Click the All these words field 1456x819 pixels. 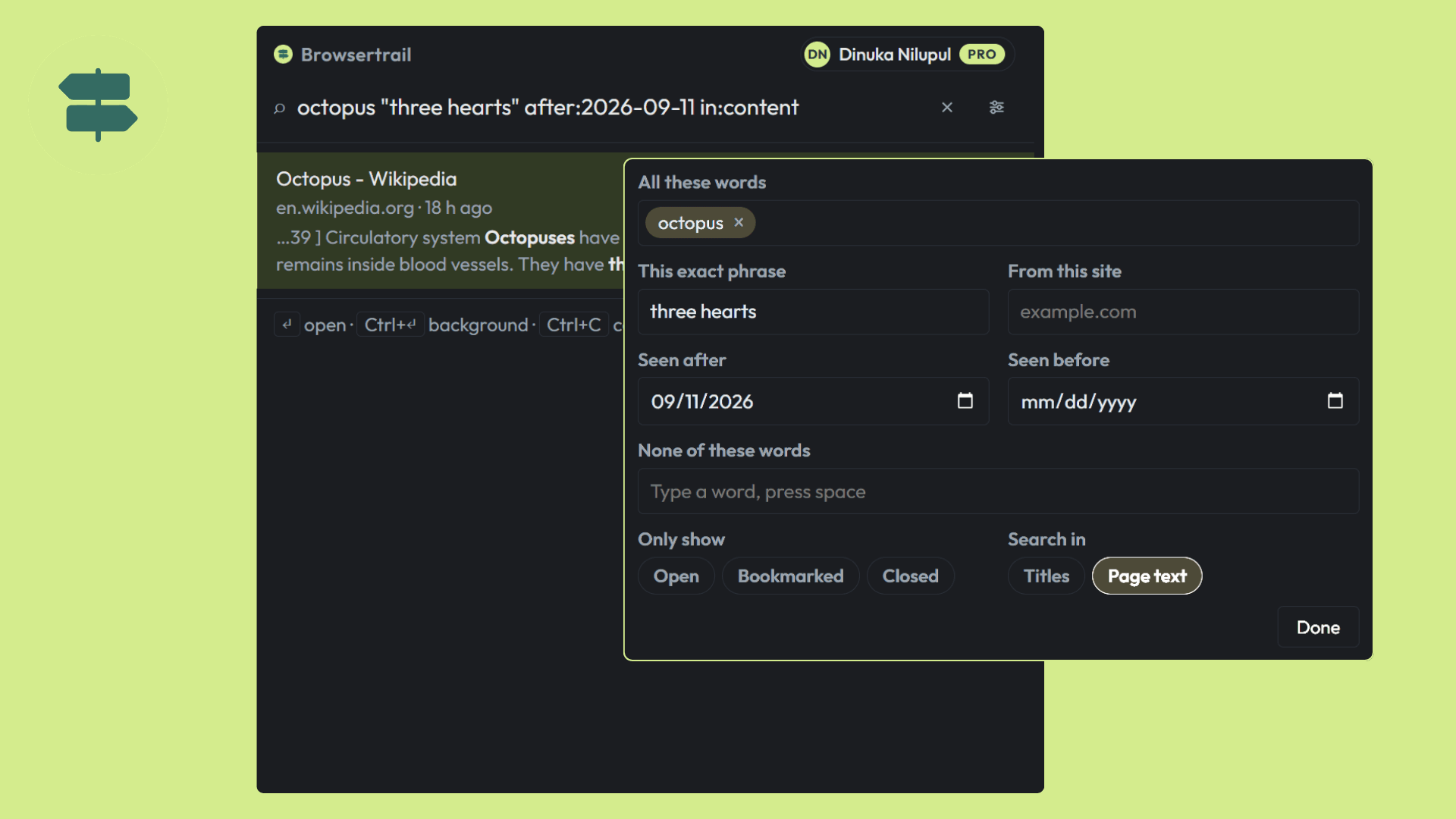pyautogui.click(x=998, y=223)
